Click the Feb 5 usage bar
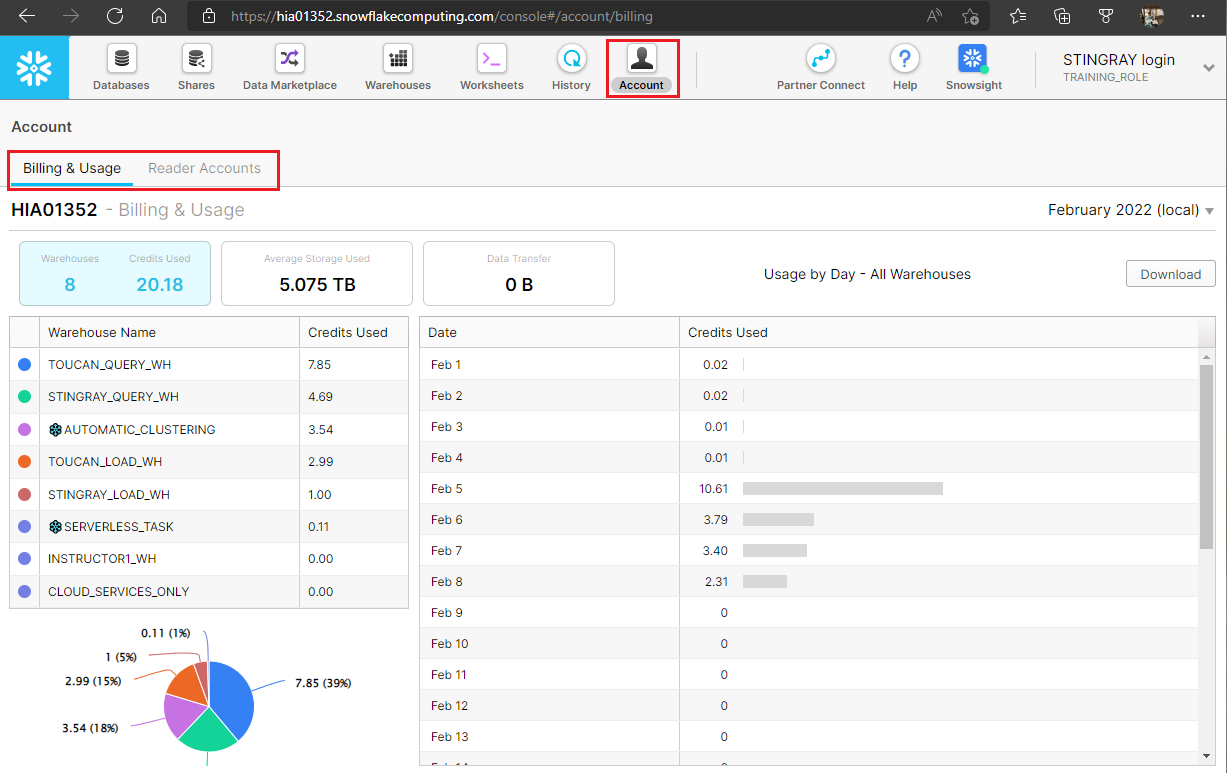1227x773 pixels. (x=843, y=488)
